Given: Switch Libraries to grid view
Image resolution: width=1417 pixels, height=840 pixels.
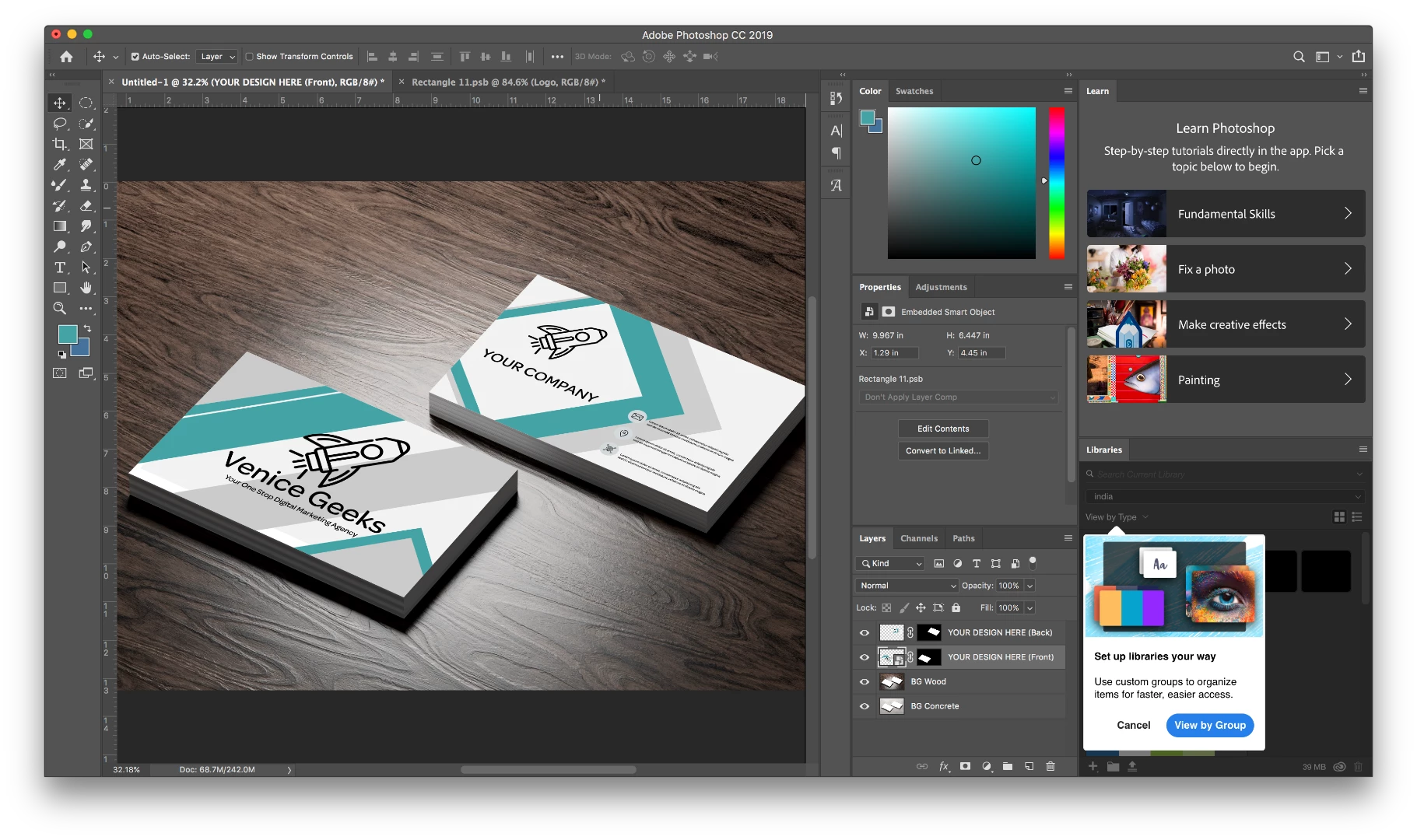Looking at the screenshot, I should click(x=1339, y=517).
